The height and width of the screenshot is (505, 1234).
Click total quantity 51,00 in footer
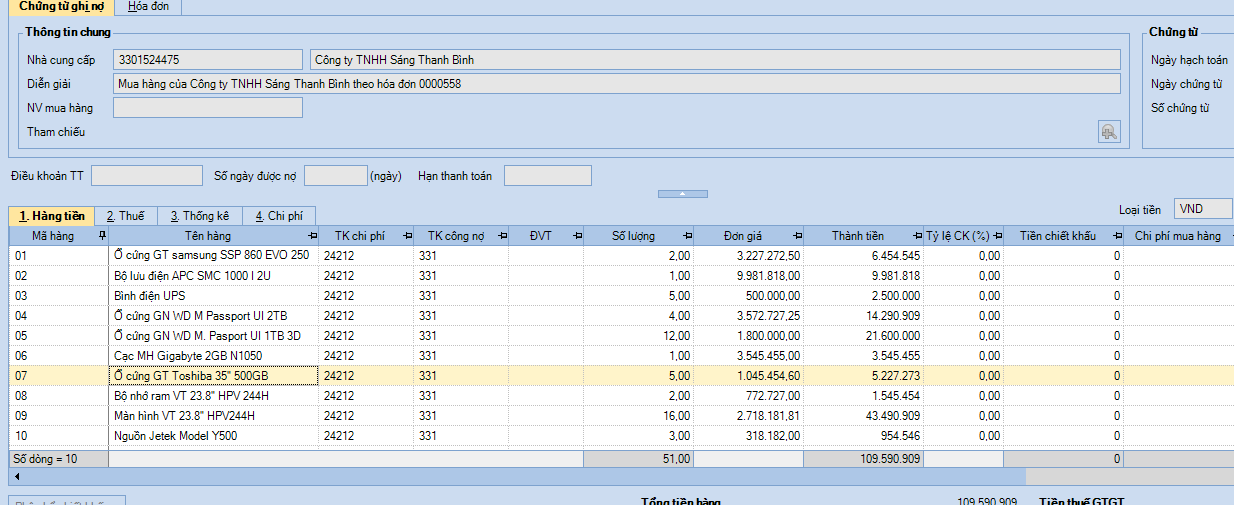click(638, 459)
